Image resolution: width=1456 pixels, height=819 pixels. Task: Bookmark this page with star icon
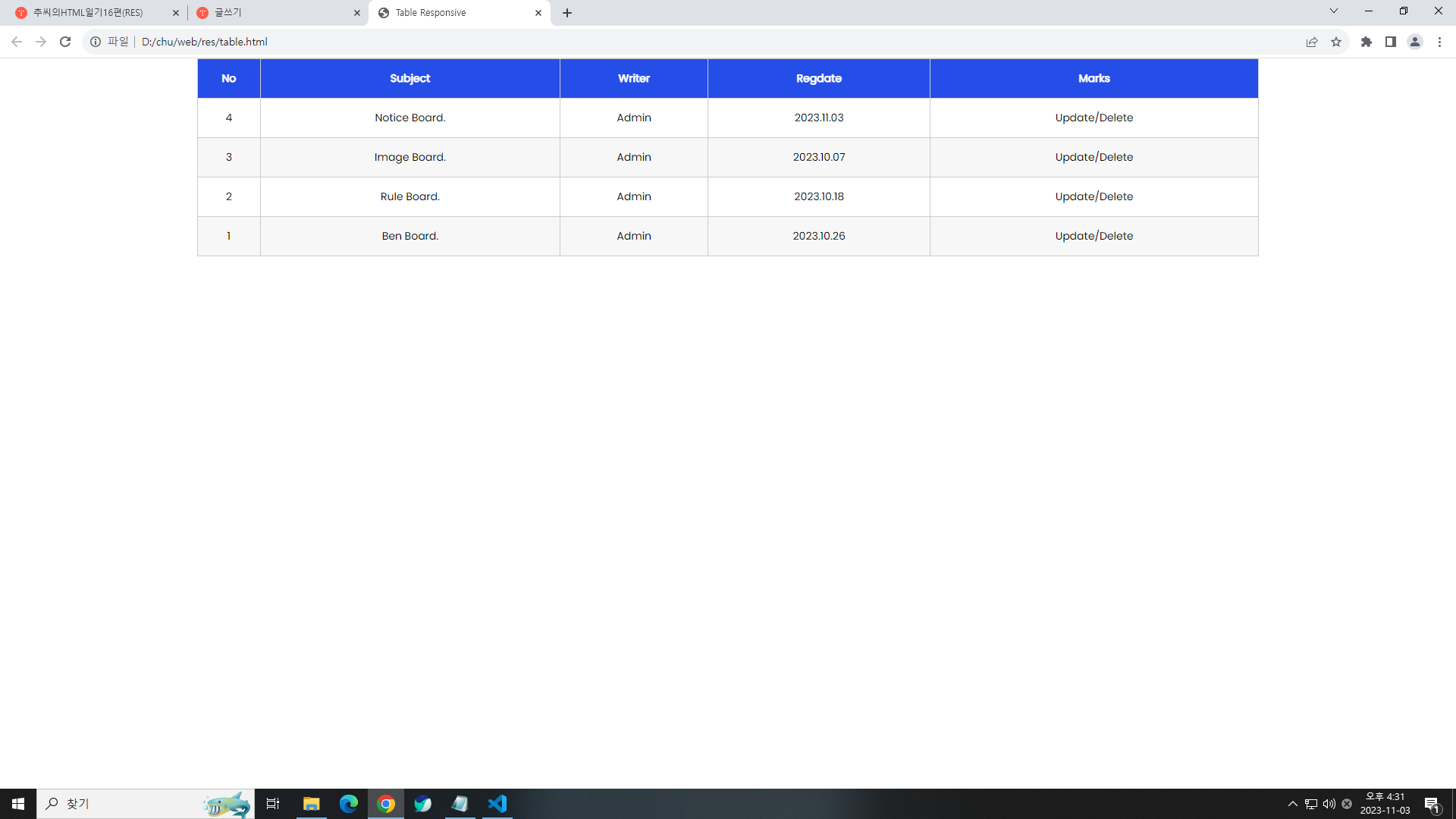(1336, 42)
